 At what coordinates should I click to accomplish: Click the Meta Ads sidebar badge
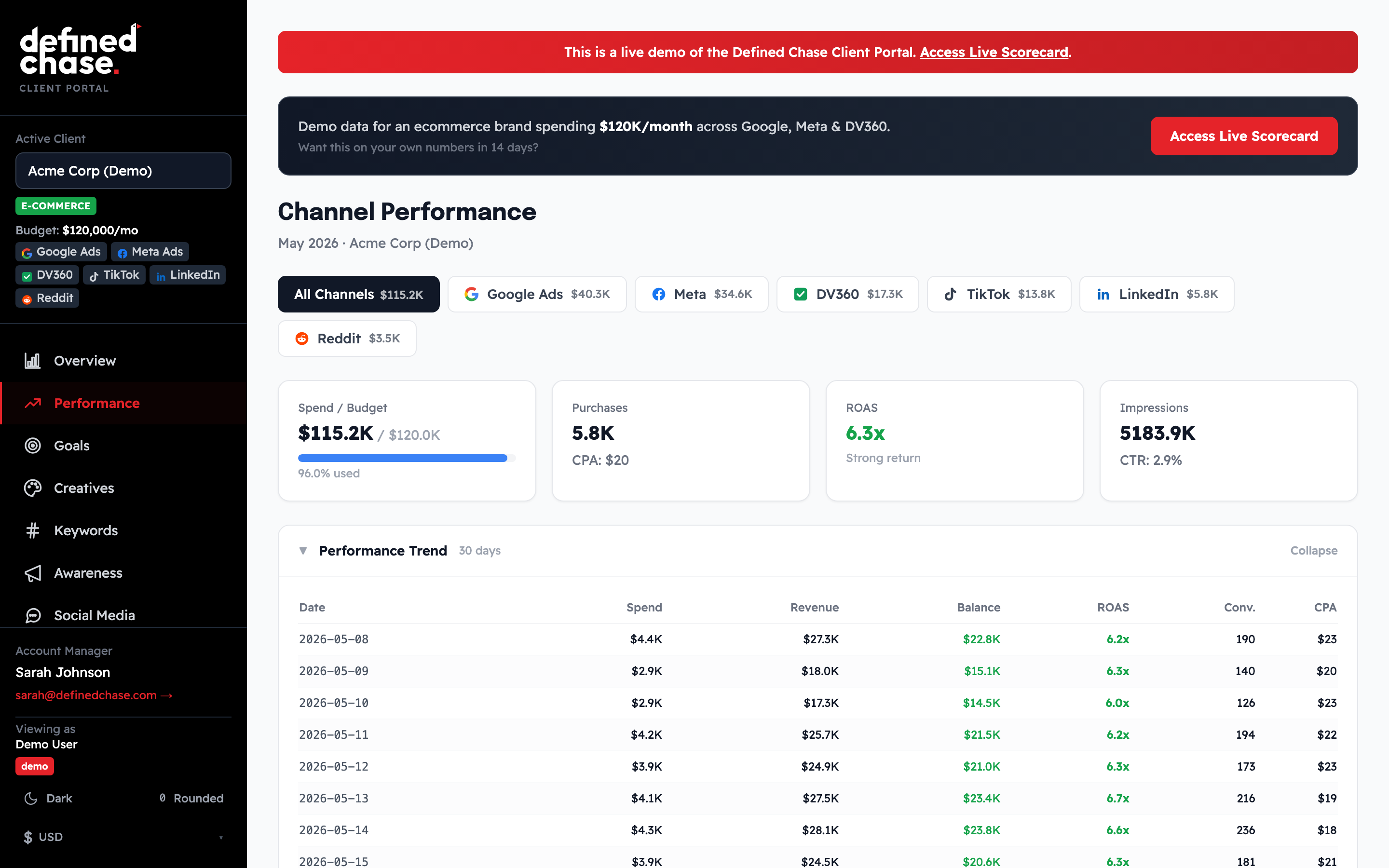(x=150, y=251)
